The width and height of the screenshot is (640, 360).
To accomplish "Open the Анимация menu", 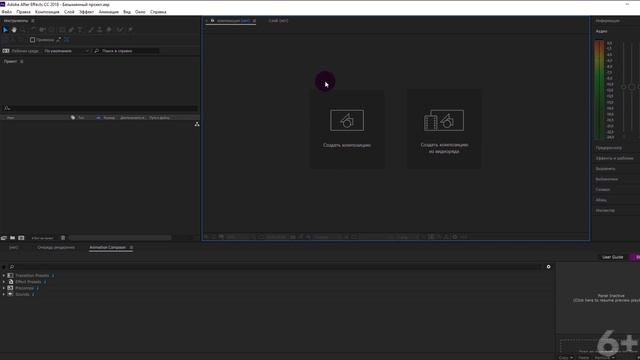I will pos(109,12).
